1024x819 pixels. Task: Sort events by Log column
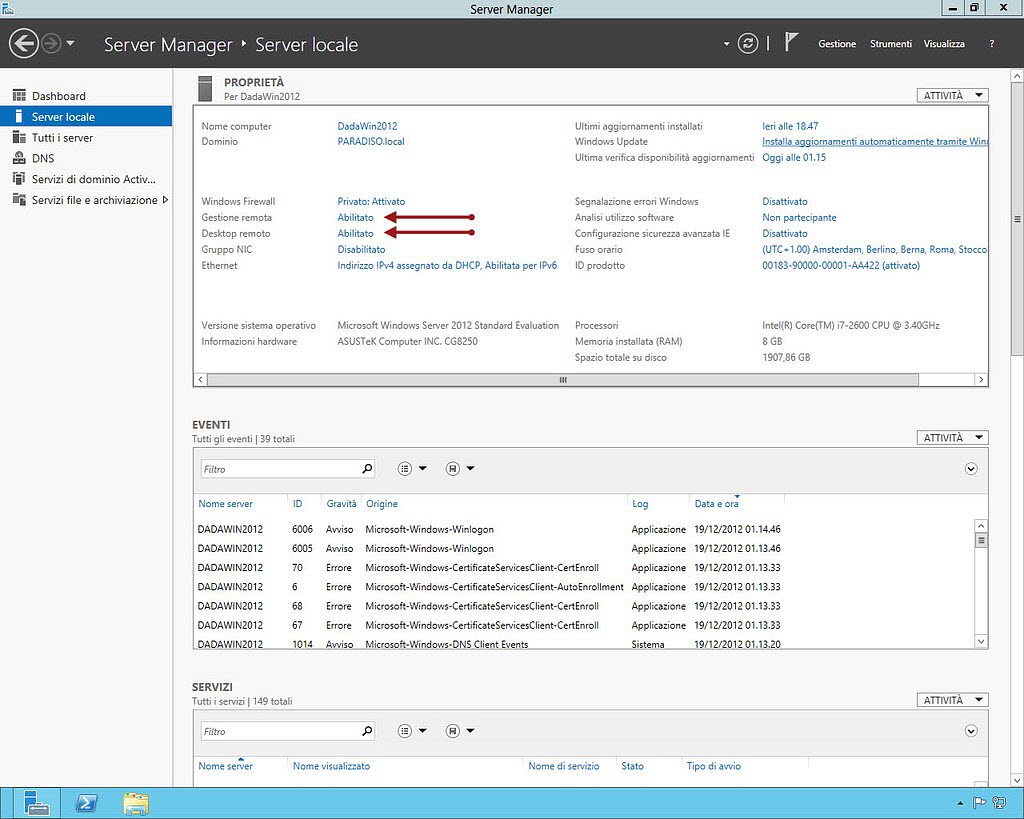[x=640, y=504]
